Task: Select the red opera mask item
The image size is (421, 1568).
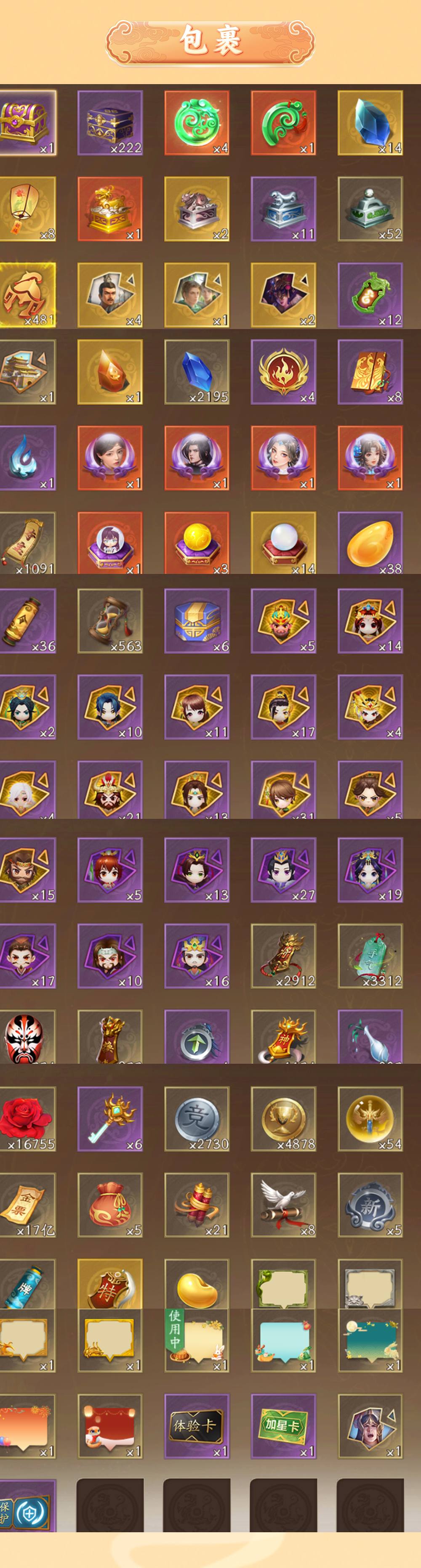Action: pyautogui.click(x=27, y=1037)
